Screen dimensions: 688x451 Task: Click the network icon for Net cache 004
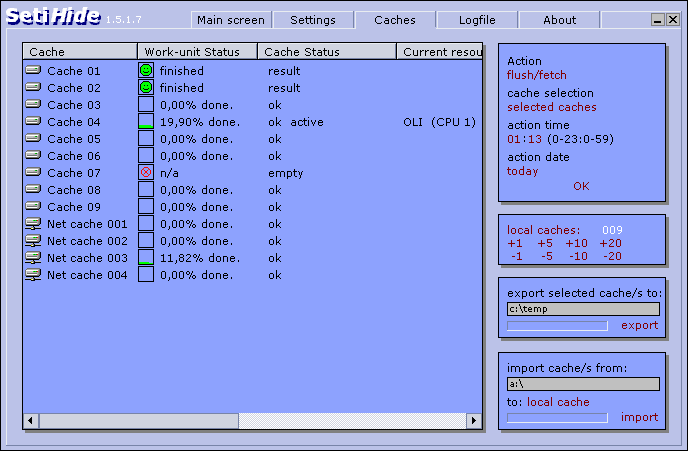pos(33,275)
